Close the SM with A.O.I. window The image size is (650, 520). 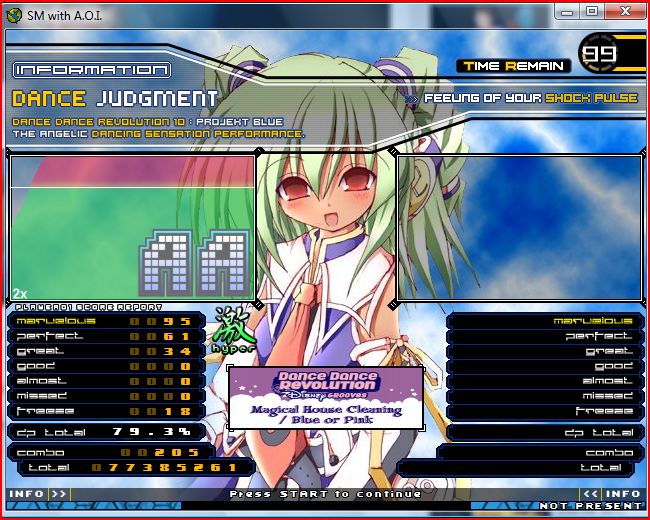625,12
